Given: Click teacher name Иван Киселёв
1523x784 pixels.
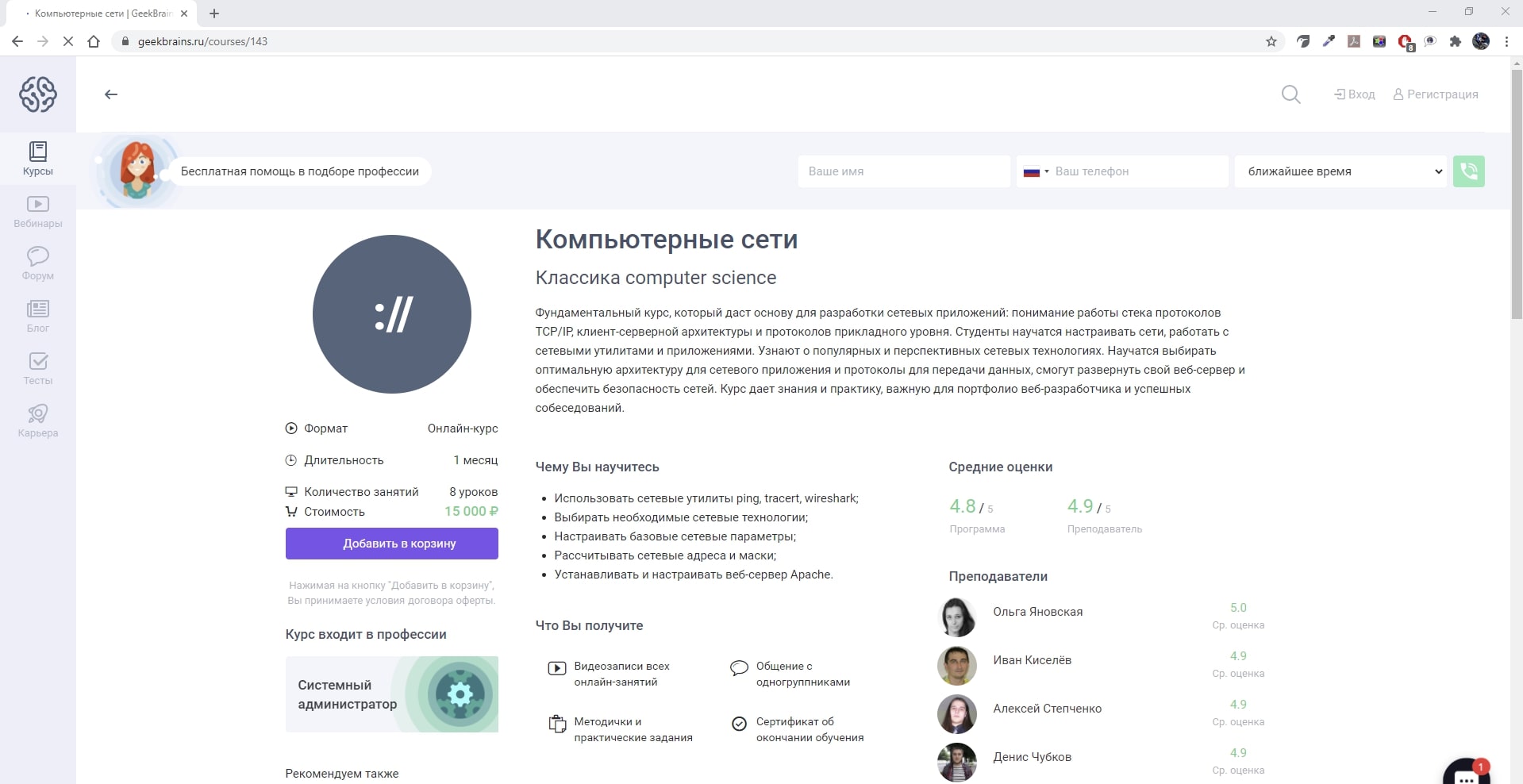Looking at the screenshot, I should pos(1032,660).
